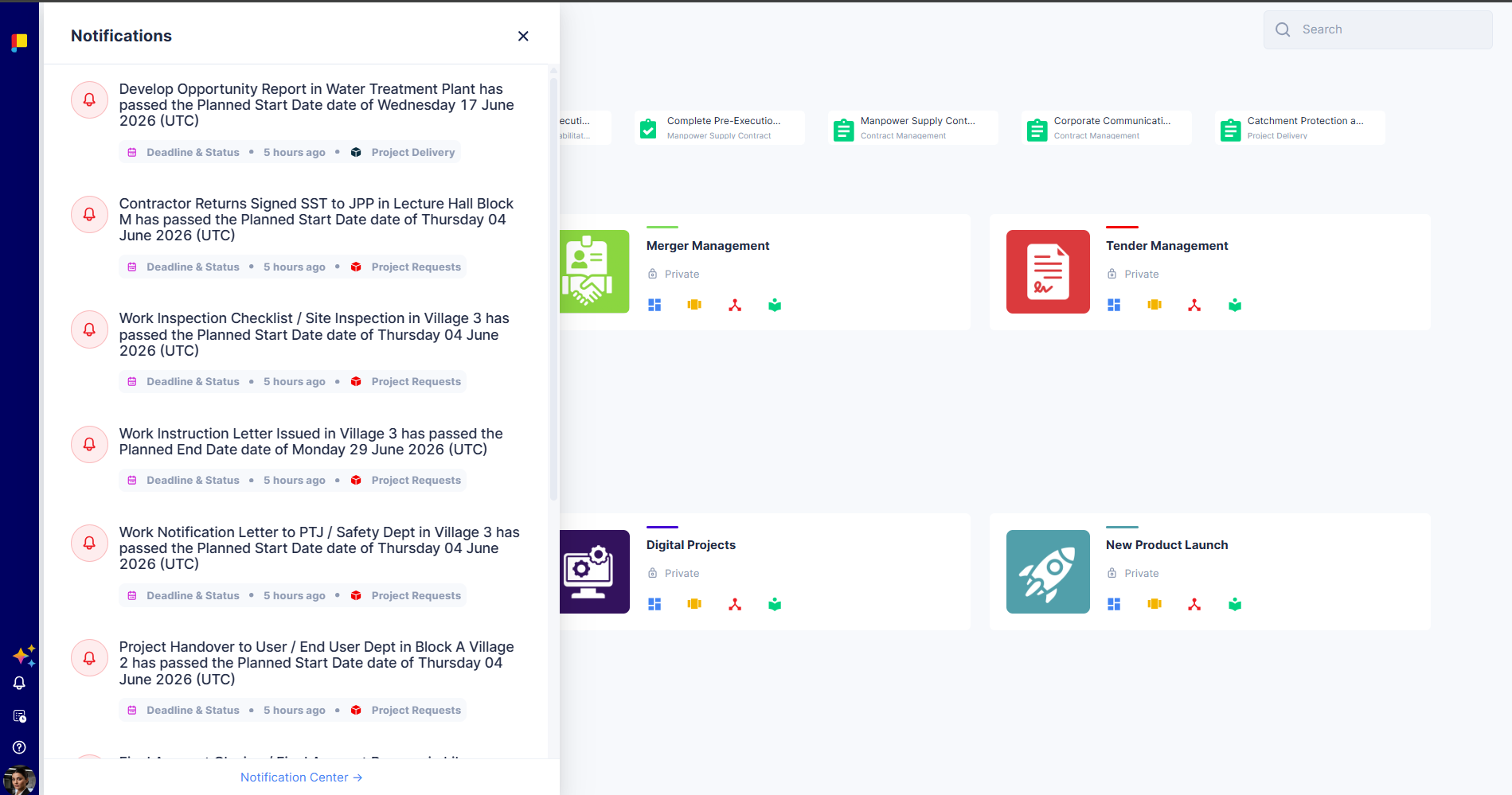Open Tender Management green box icon
Image resolution: width=1512 pixels, height=795 pixels.
coord(1235,305)
